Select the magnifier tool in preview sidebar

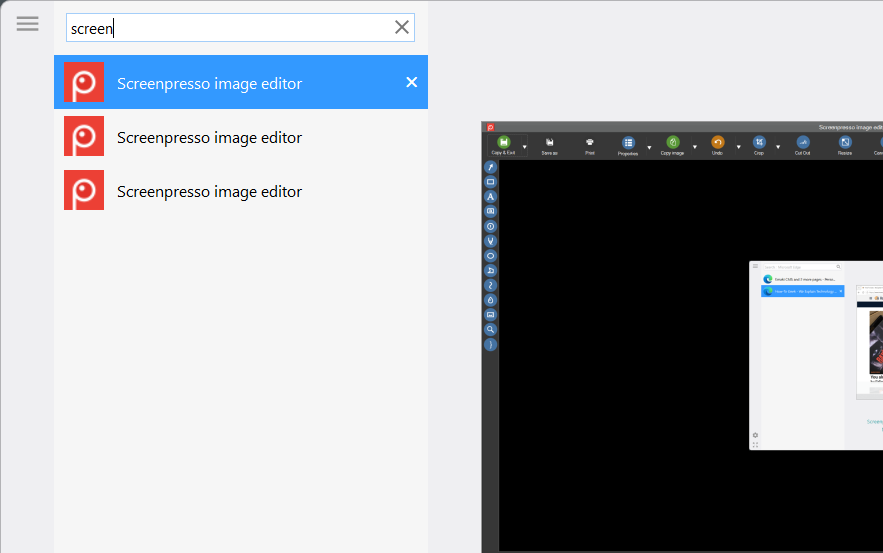pos(490,329)
